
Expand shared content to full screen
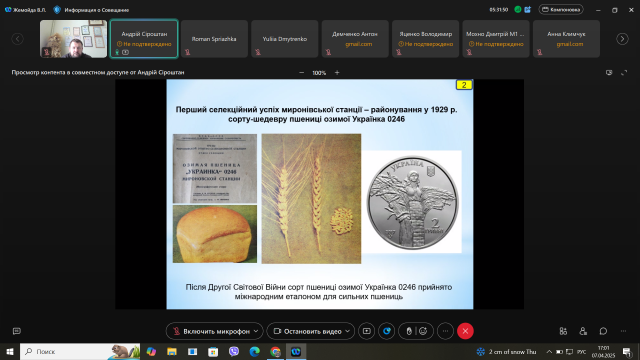point(624,72)
